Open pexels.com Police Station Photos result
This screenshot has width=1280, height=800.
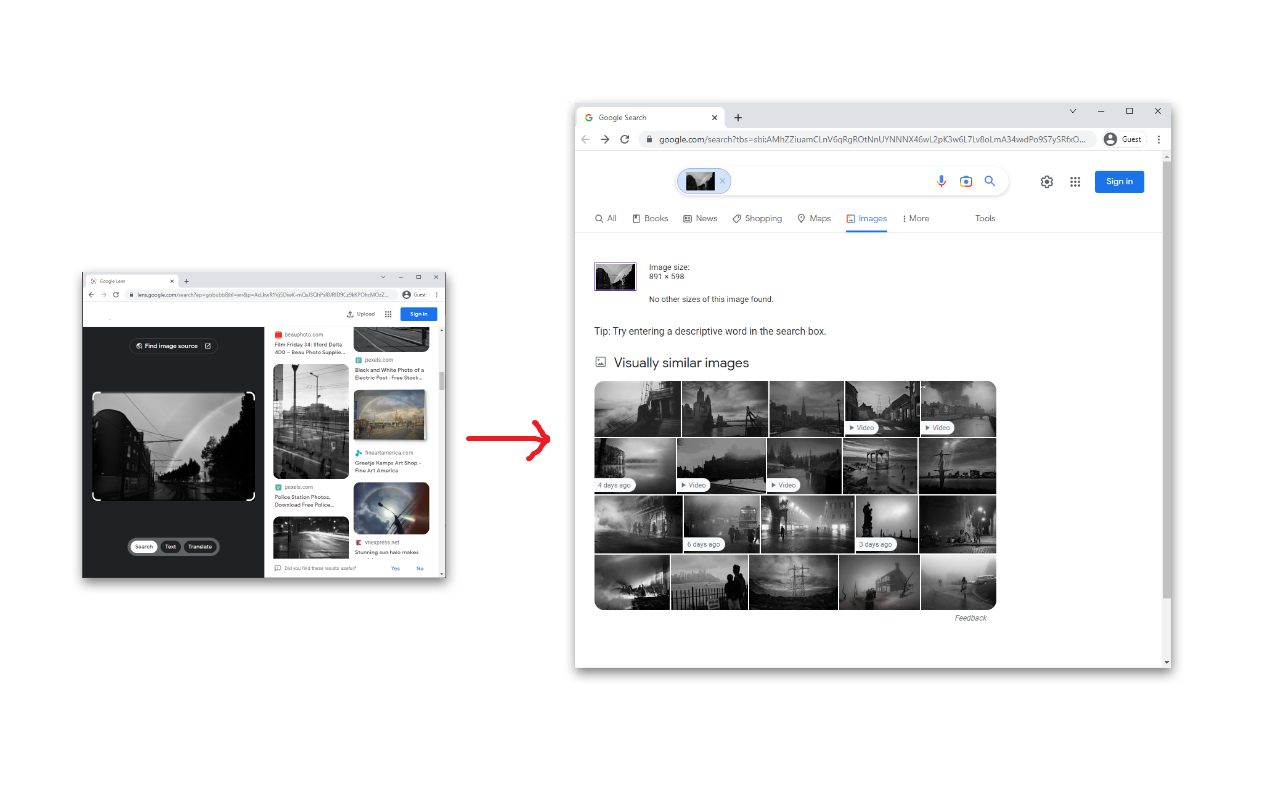tap(310, 496)
